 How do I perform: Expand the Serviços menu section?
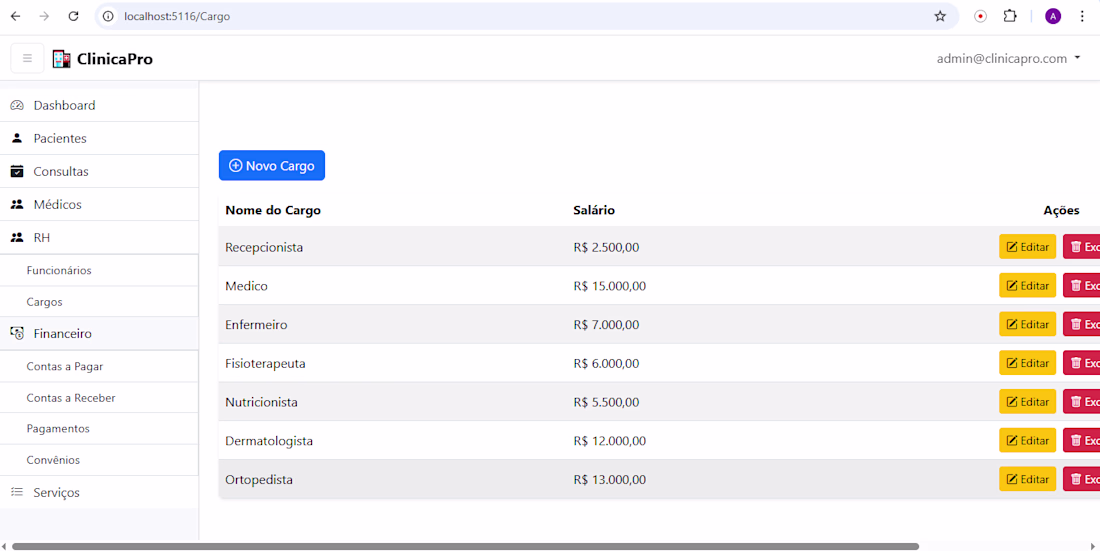(x=99, y=492)
